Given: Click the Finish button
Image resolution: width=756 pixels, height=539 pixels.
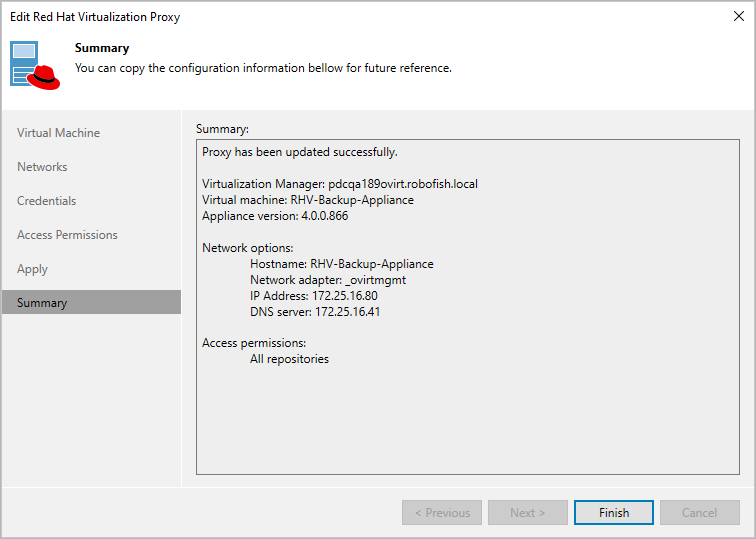Looking at the screenshot, I should coord(613,512).
